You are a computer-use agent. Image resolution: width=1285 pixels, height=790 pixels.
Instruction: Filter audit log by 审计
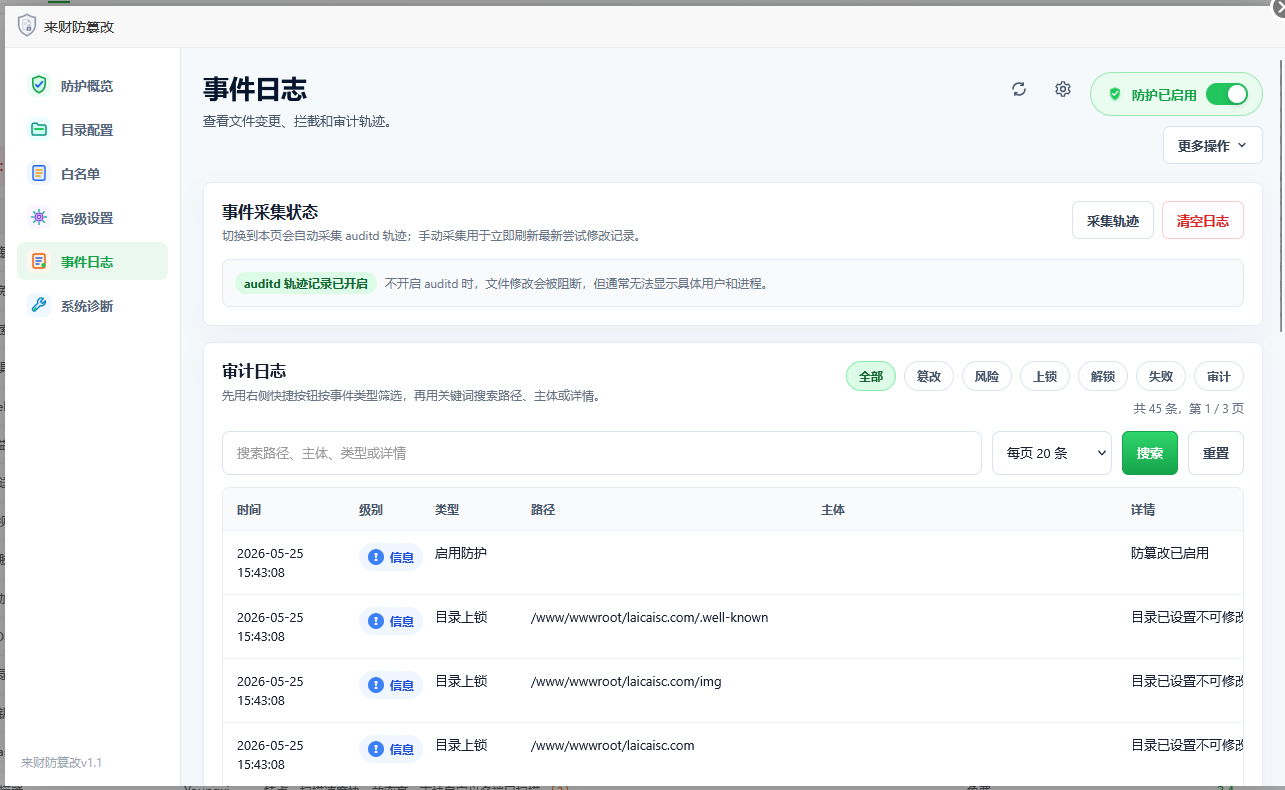point(1219,376)
